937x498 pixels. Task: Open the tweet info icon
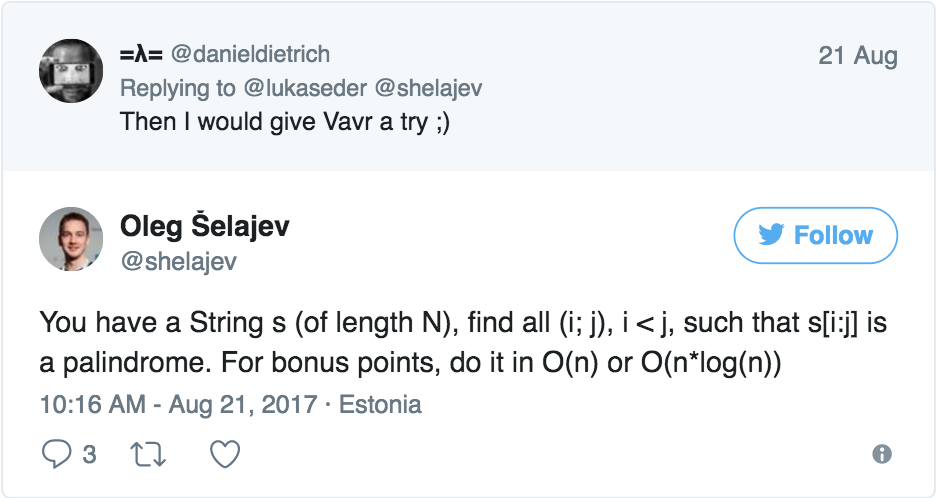click(x=881, y=455)
